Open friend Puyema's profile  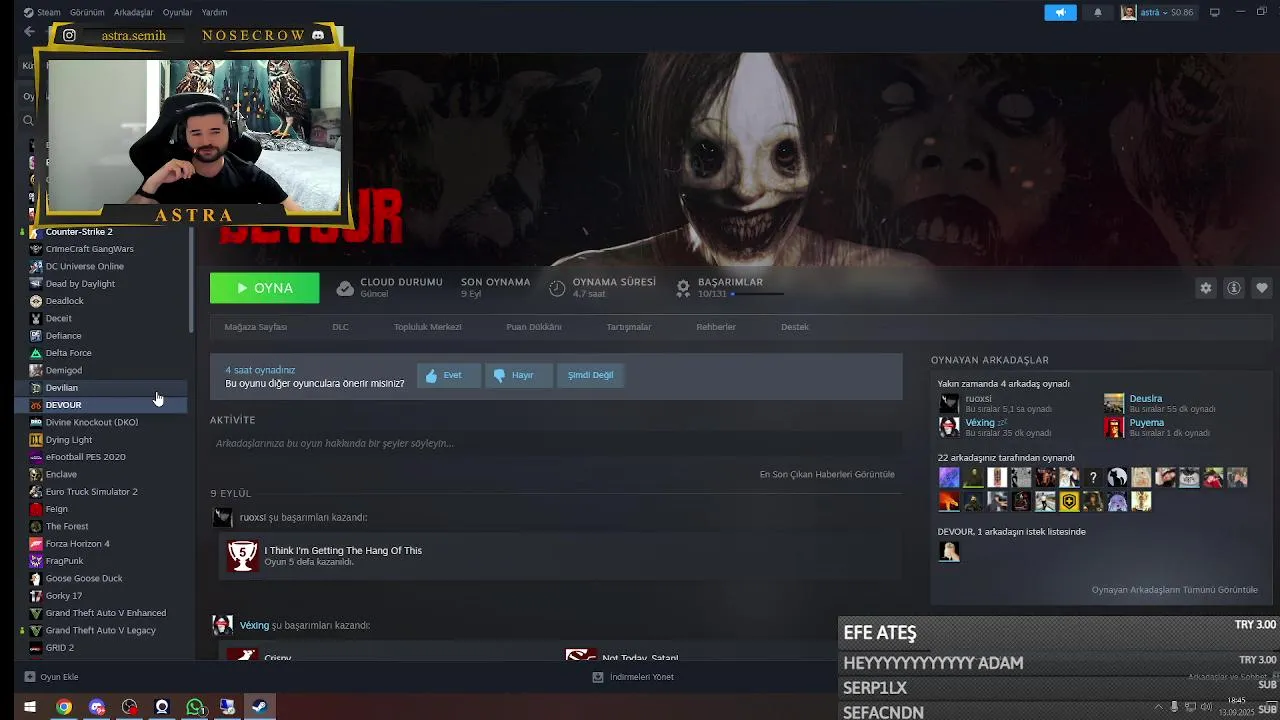[x=1146, y=423]
